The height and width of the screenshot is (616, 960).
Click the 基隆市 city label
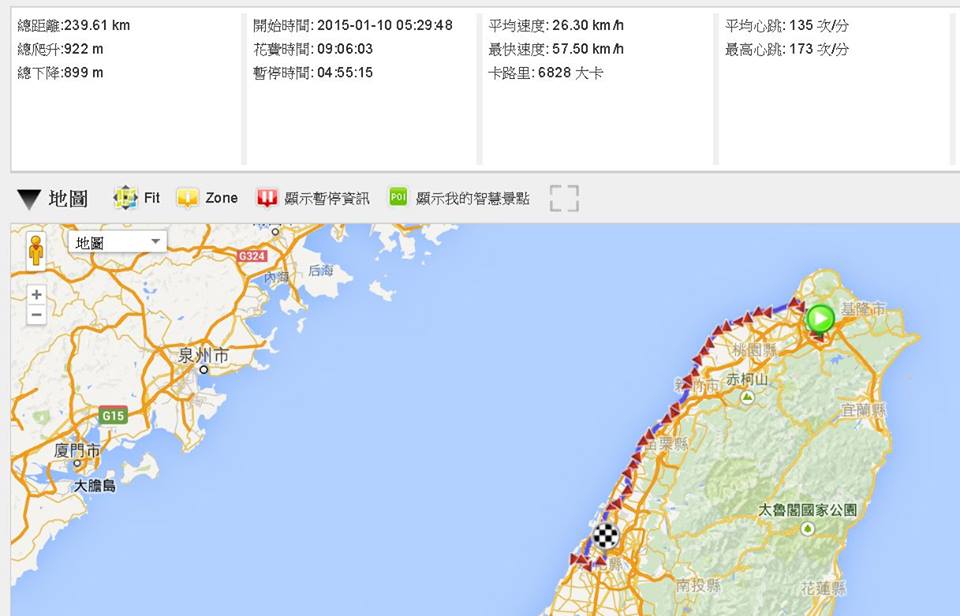point(864,310)
